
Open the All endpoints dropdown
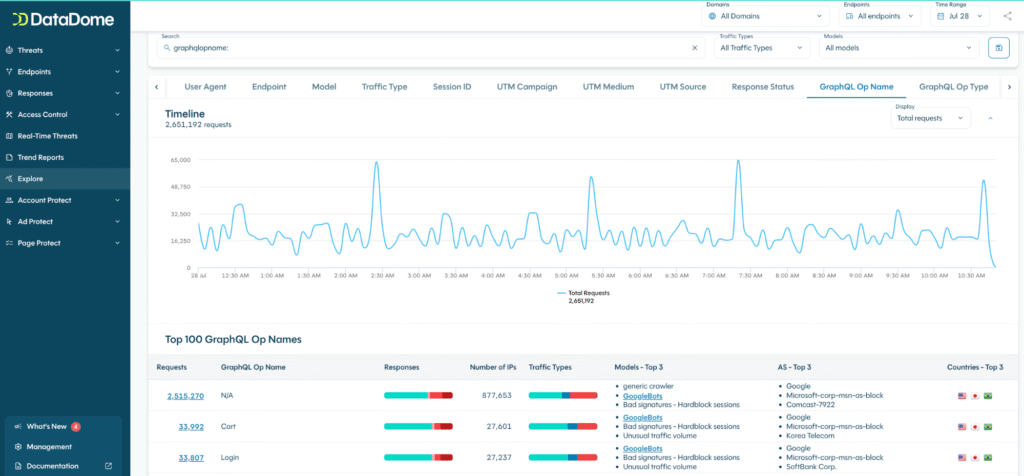(880, 16)
